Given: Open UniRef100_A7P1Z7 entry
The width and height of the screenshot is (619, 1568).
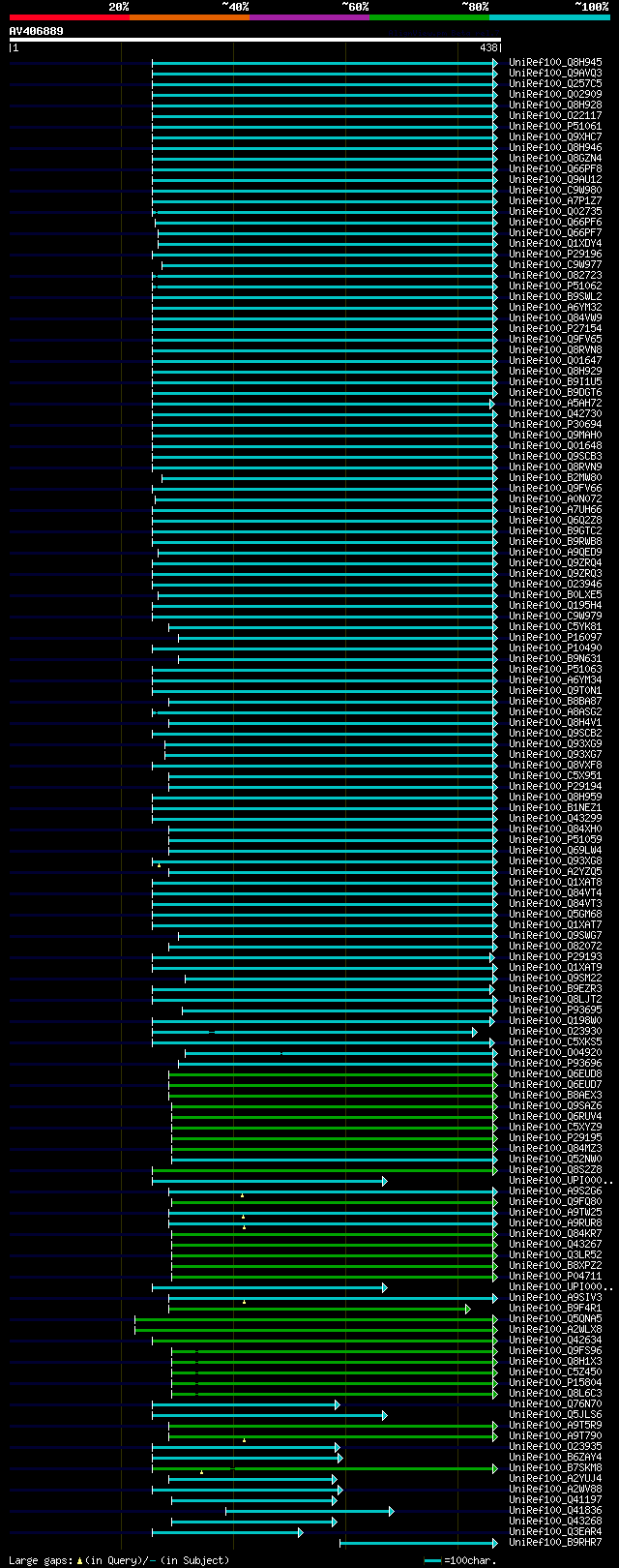Looking at the screenshot, I should click(x=555, y=201).
